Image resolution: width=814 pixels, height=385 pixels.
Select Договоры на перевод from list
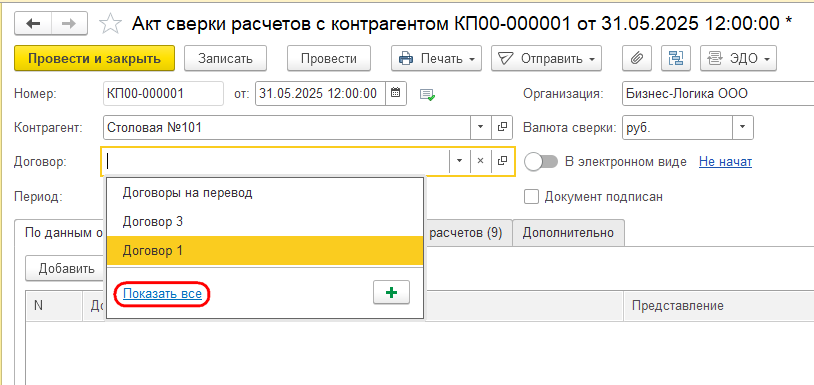point(265,193)
